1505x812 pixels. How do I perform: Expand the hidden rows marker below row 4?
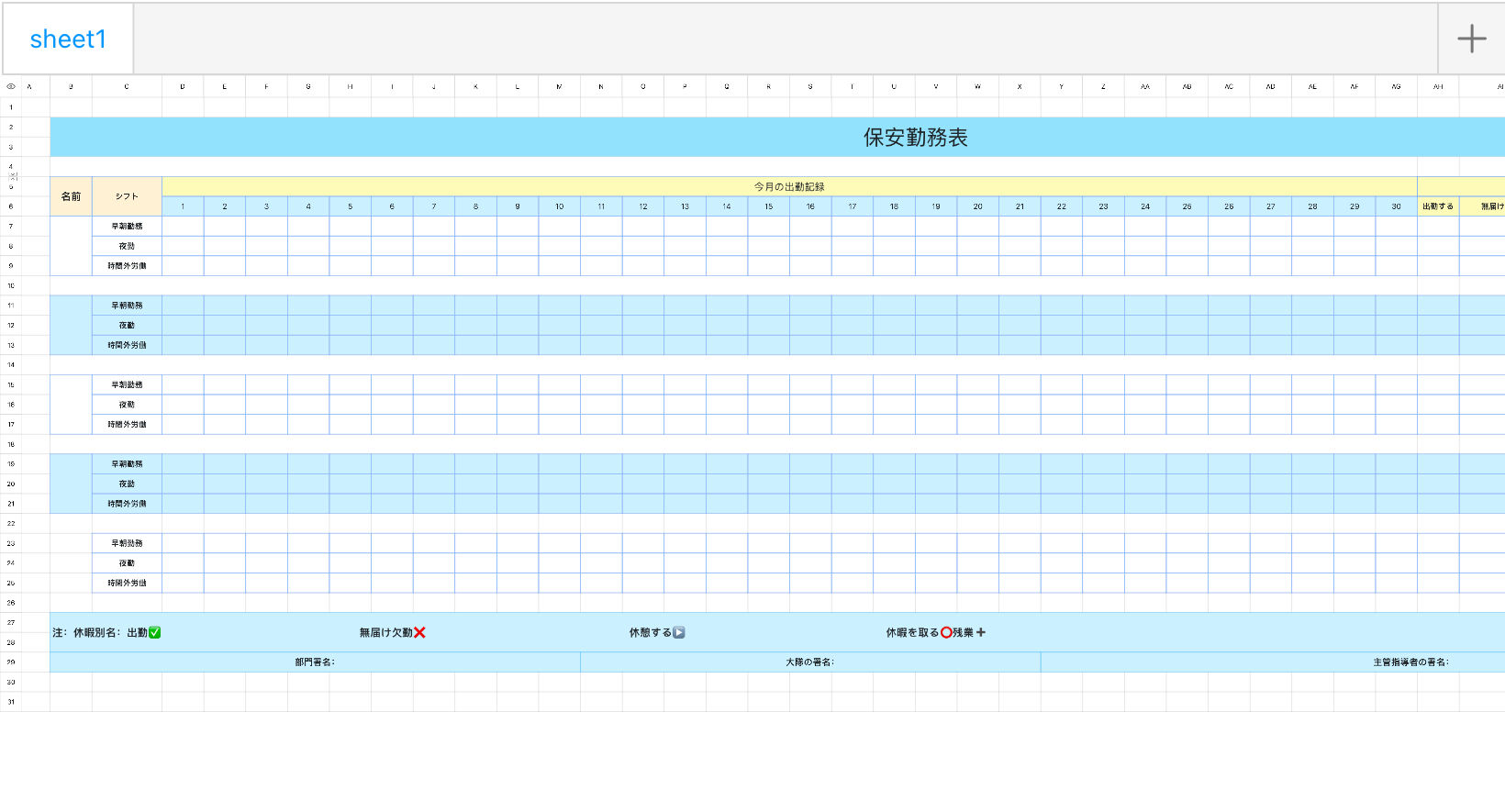tap(12, 176)
